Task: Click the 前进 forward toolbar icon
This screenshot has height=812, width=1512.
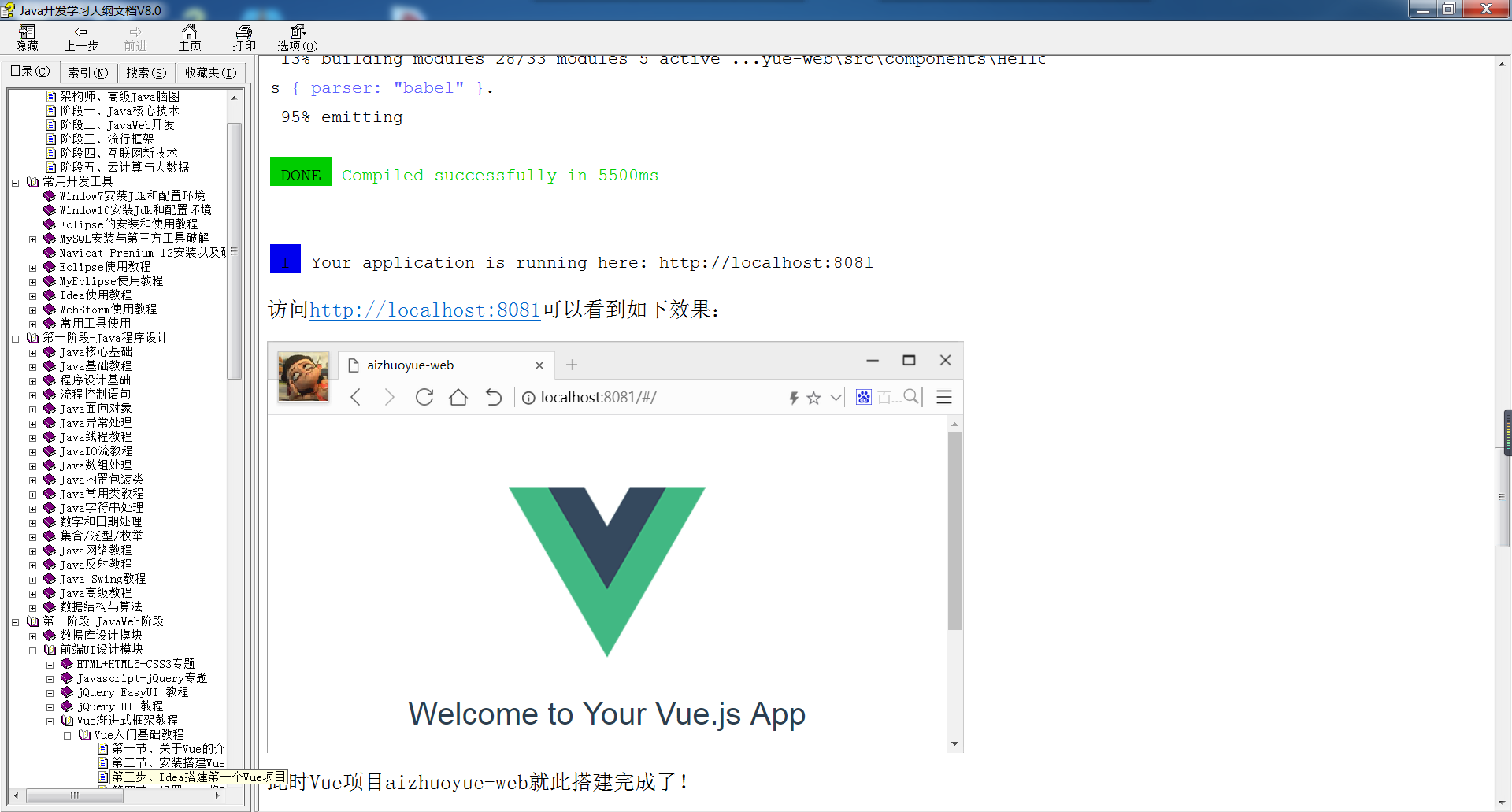Action: [x=135, y=38]
